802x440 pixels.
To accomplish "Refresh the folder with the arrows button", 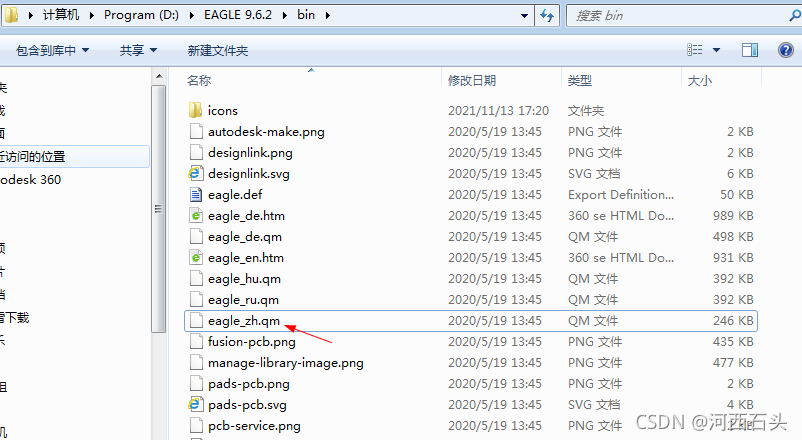I will (x=547, y=15).
